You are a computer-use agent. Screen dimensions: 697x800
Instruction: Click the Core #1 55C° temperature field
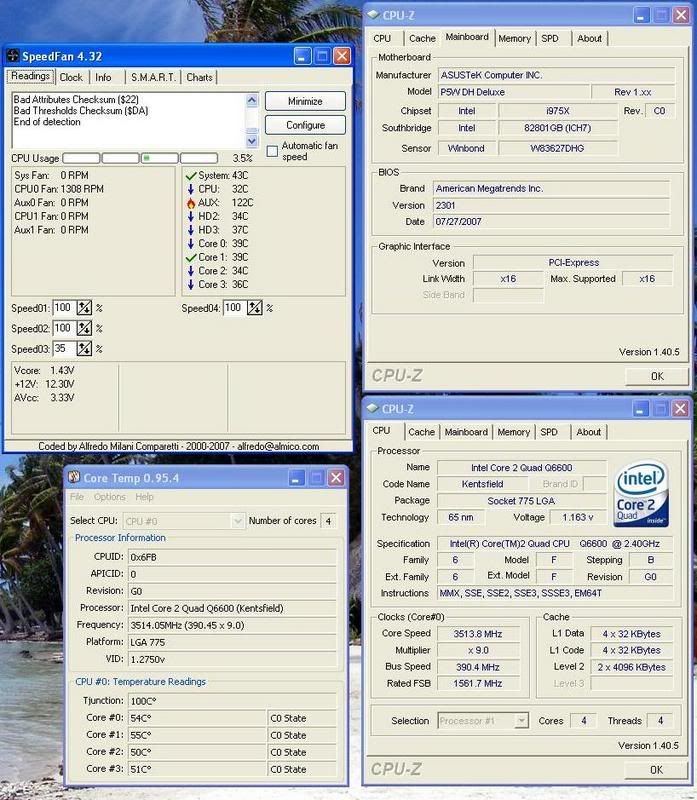[x=197, y=735]
